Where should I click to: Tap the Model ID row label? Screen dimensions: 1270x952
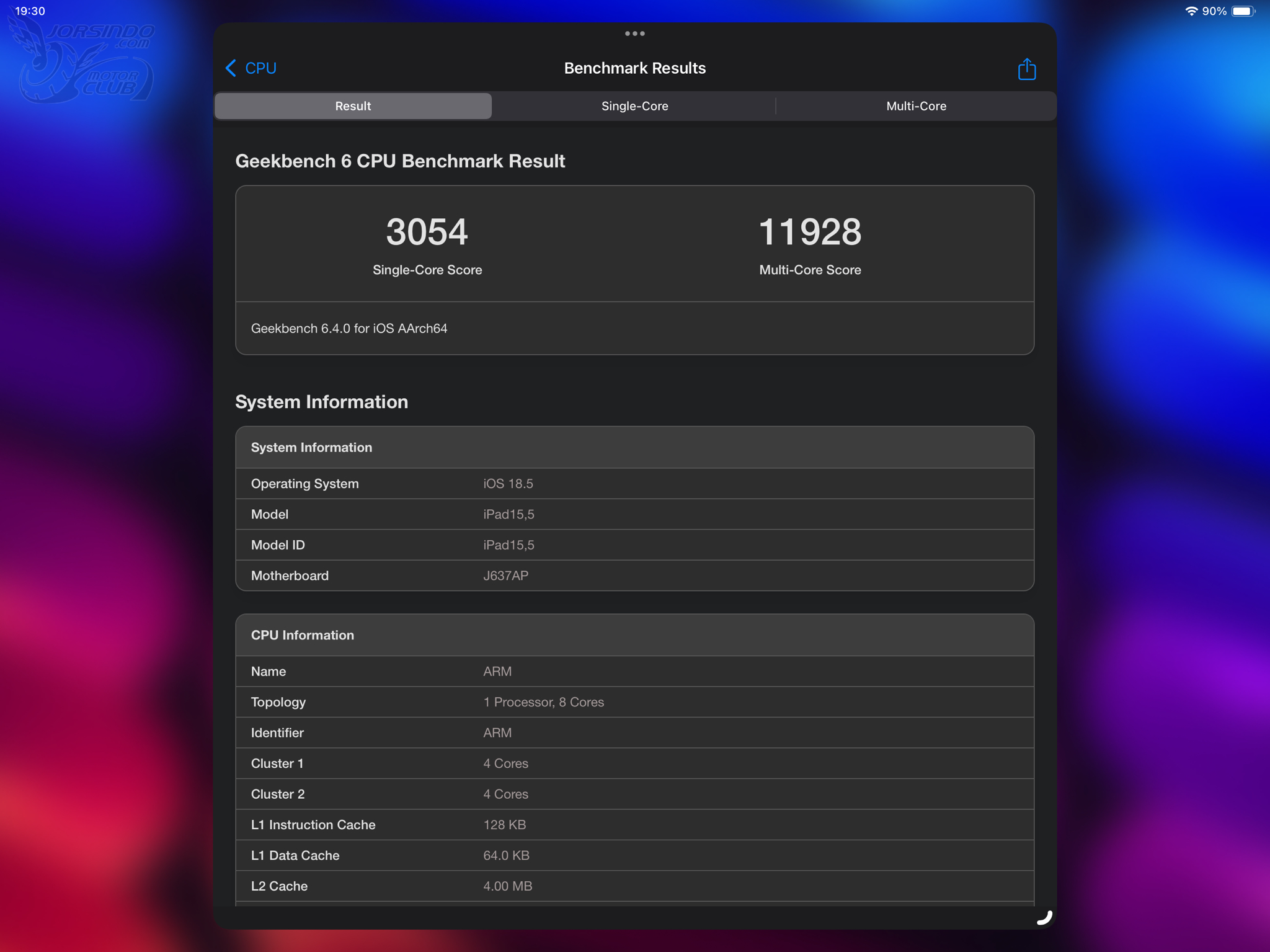[278, 545]
